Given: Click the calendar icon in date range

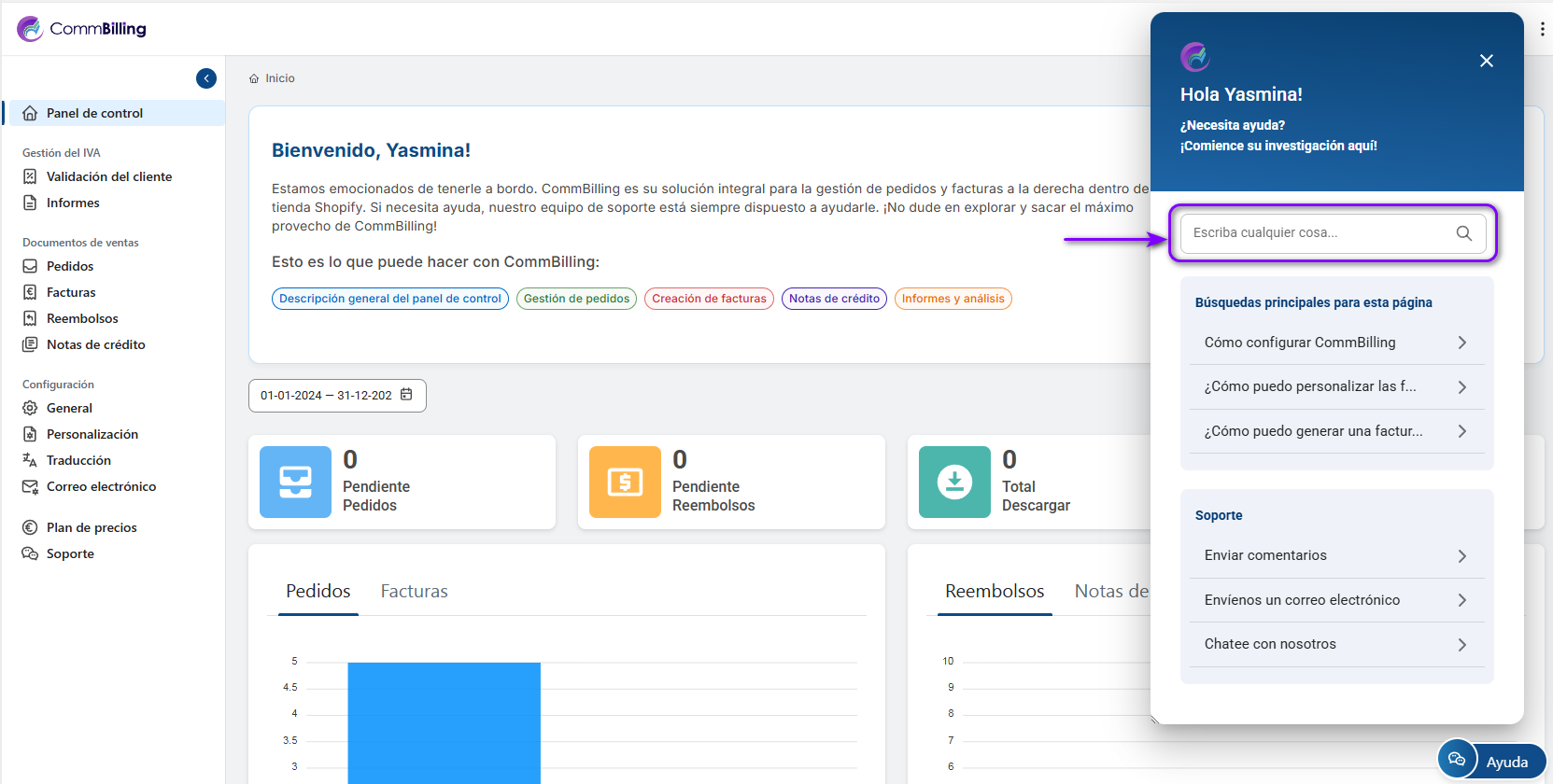Looking at the screenshot, I should pyautogui.click(x=406, y=395).
